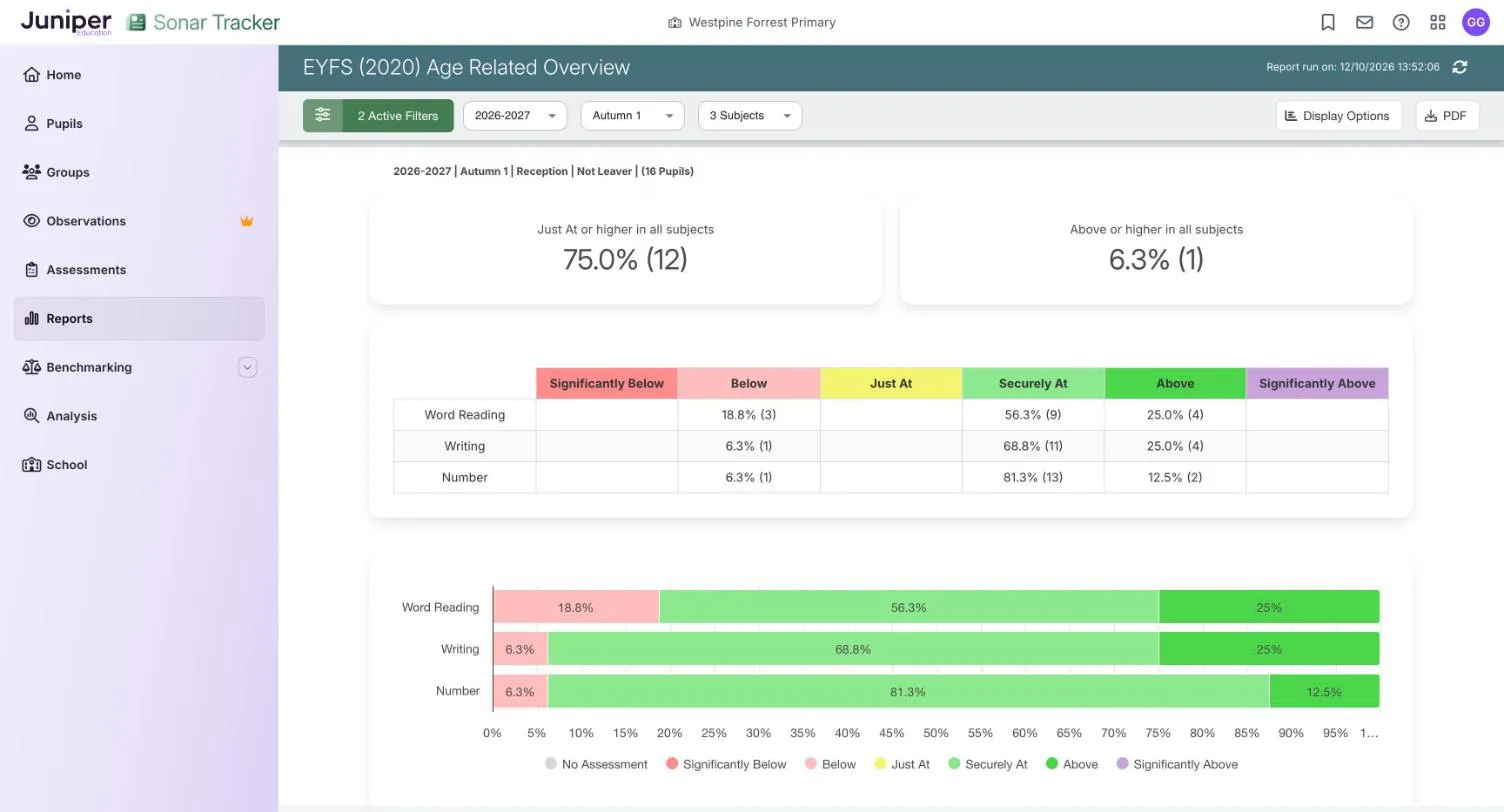Open the GG user avatar
1504x812 pixels.
click(1476, 22)
